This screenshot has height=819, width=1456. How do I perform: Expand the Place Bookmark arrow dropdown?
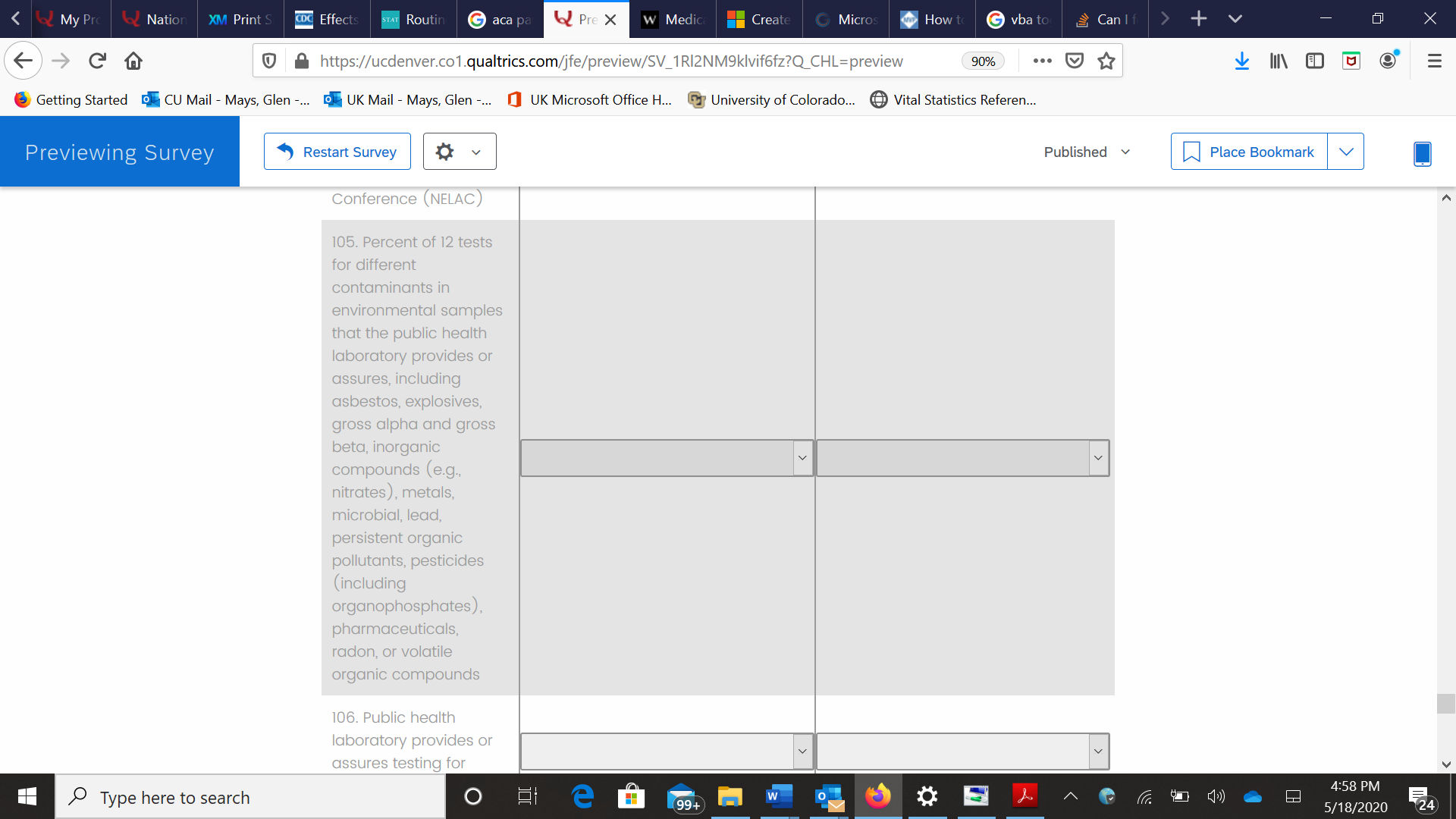[1346, 152]
